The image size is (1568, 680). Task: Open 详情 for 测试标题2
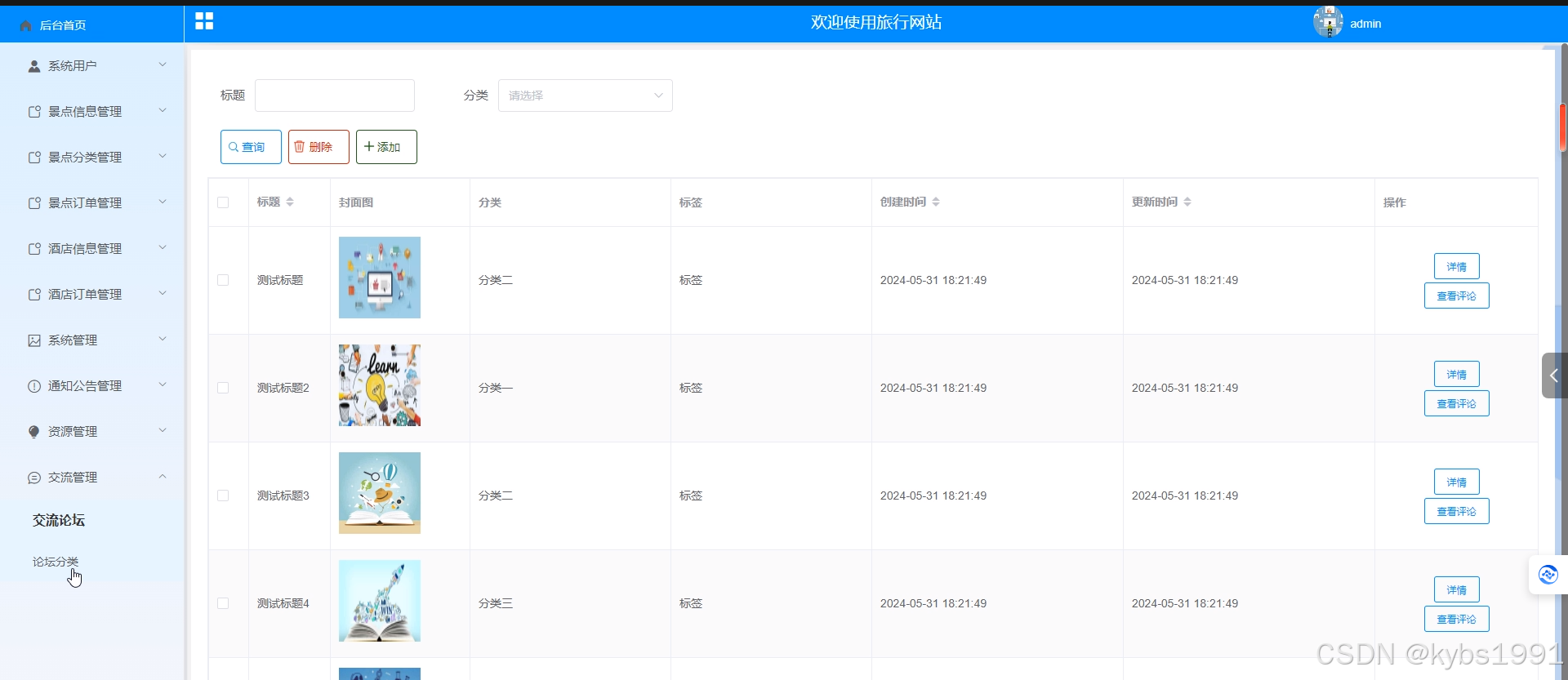[1457, 374]
